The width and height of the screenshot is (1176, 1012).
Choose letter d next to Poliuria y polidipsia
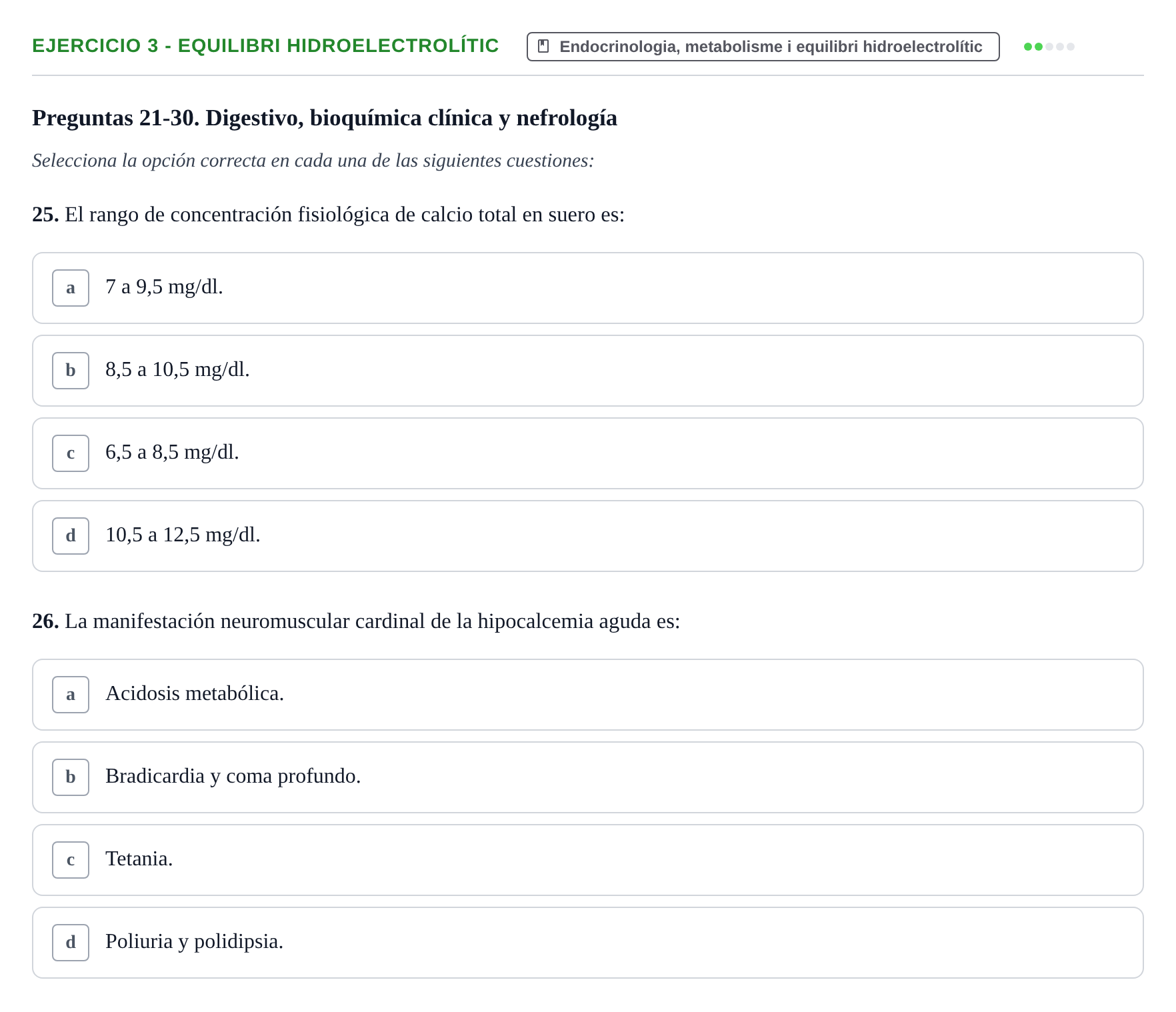point(71,943)
